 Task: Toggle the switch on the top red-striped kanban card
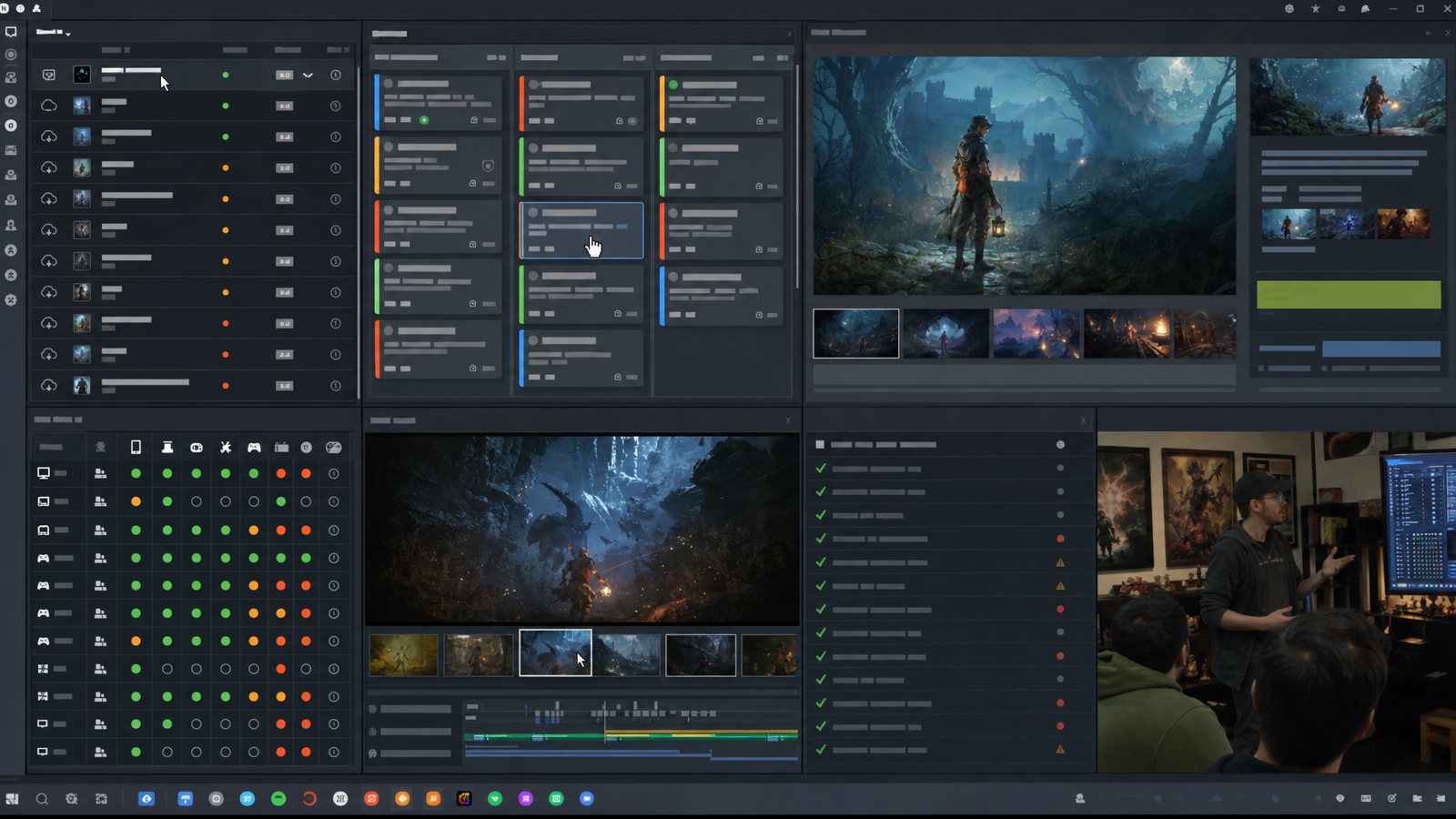click(x=632, y=120)
